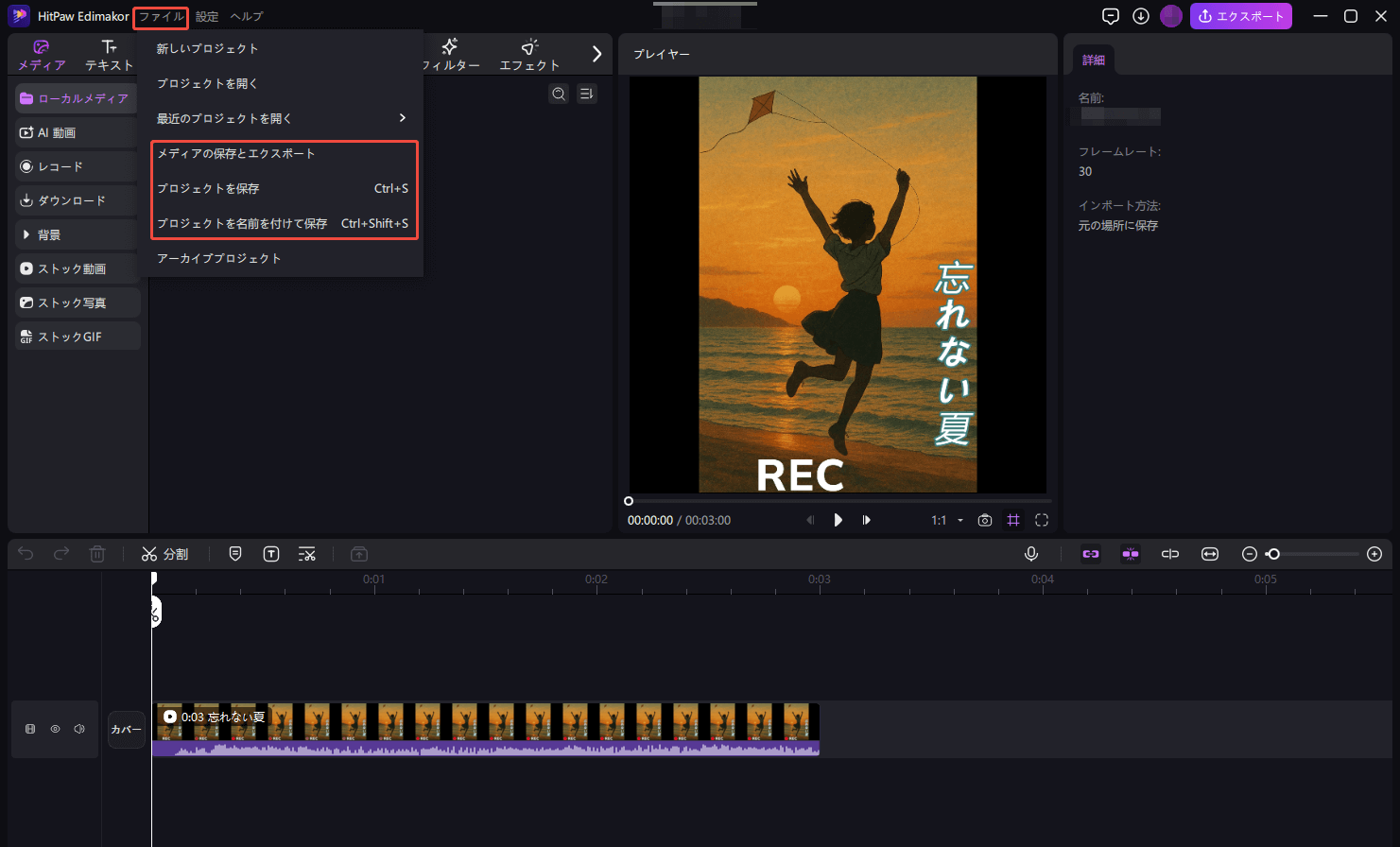Open the 1:1 aspect ratio dropdown

[947, 520]
